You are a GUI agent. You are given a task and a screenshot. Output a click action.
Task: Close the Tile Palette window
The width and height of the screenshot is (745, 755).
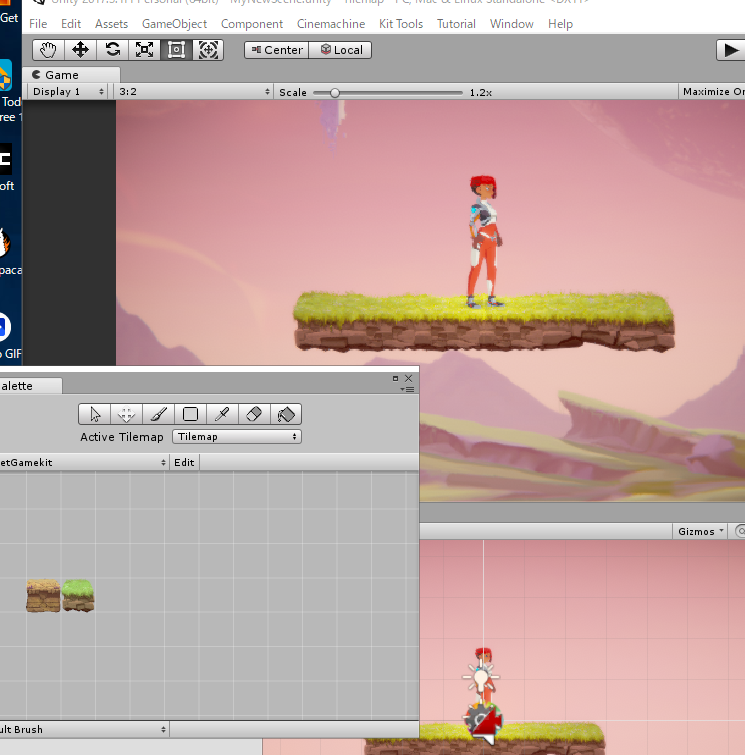pyautogui.click(x=408, y=378)
